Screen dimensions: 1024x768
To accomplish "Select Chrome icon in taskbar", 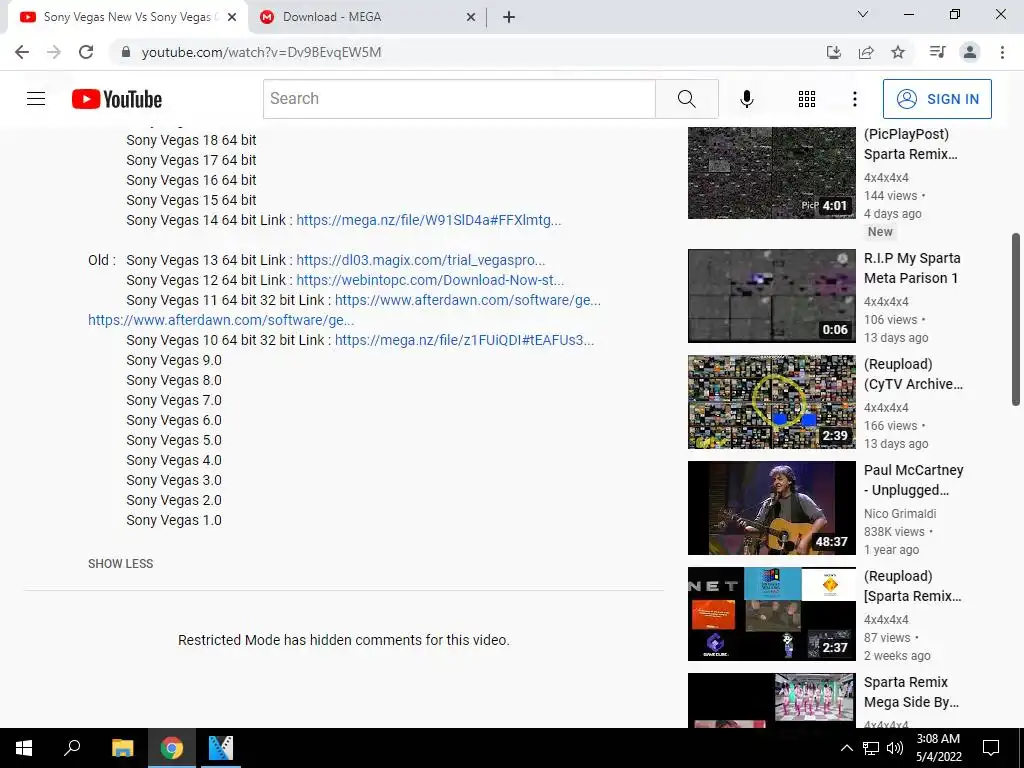I will (172, 748).
